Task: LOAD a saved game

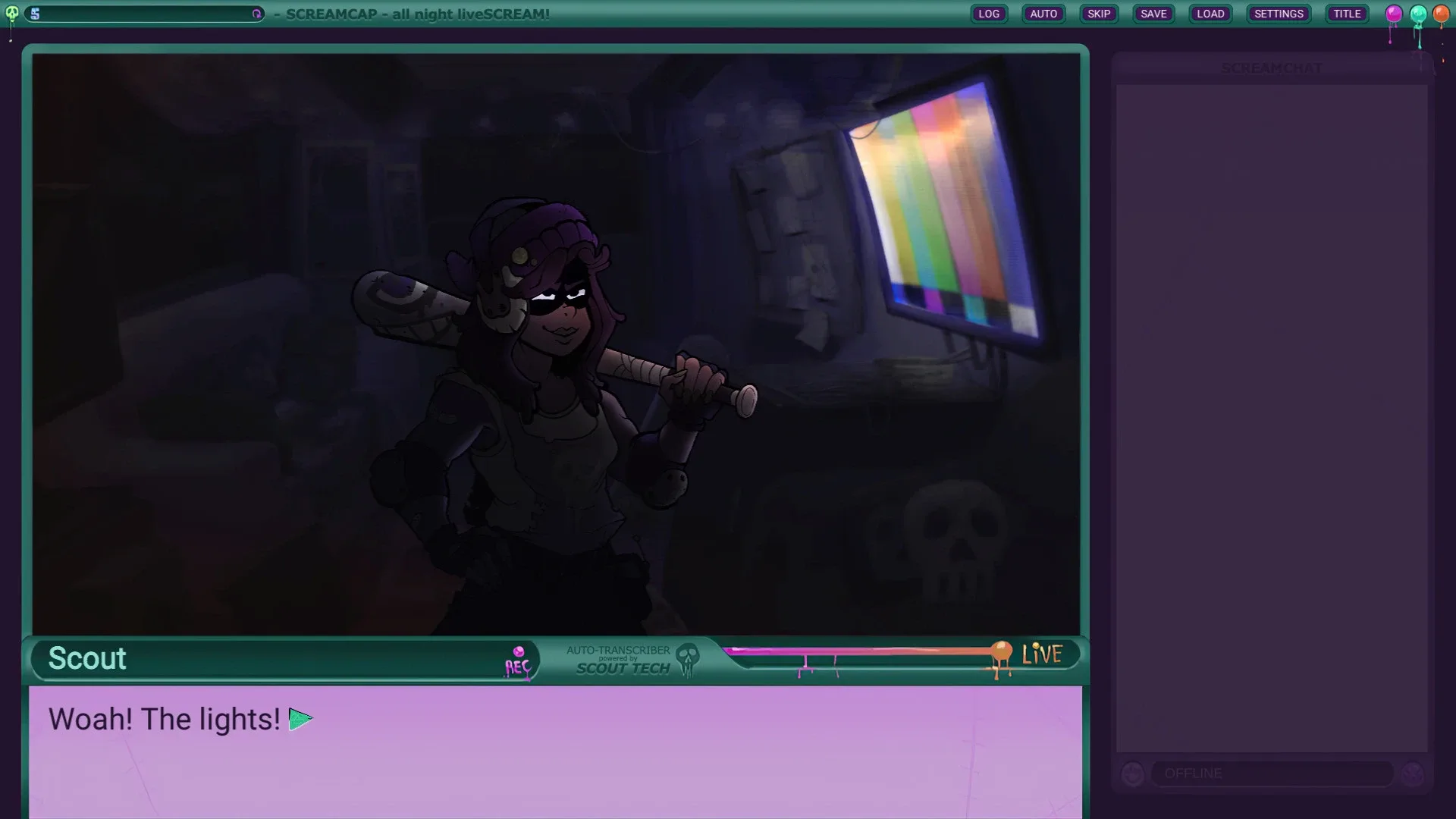Action: point(1210,14)
